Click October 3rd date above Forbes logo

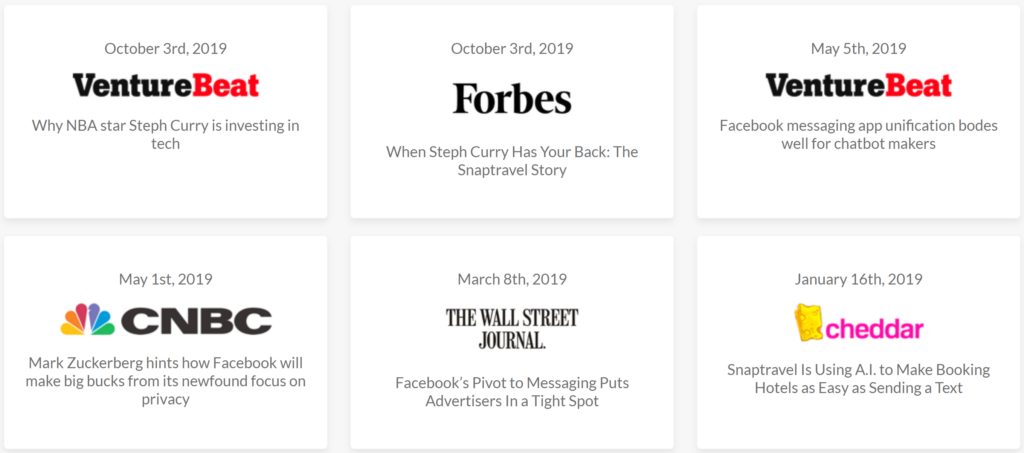[512, 48]
